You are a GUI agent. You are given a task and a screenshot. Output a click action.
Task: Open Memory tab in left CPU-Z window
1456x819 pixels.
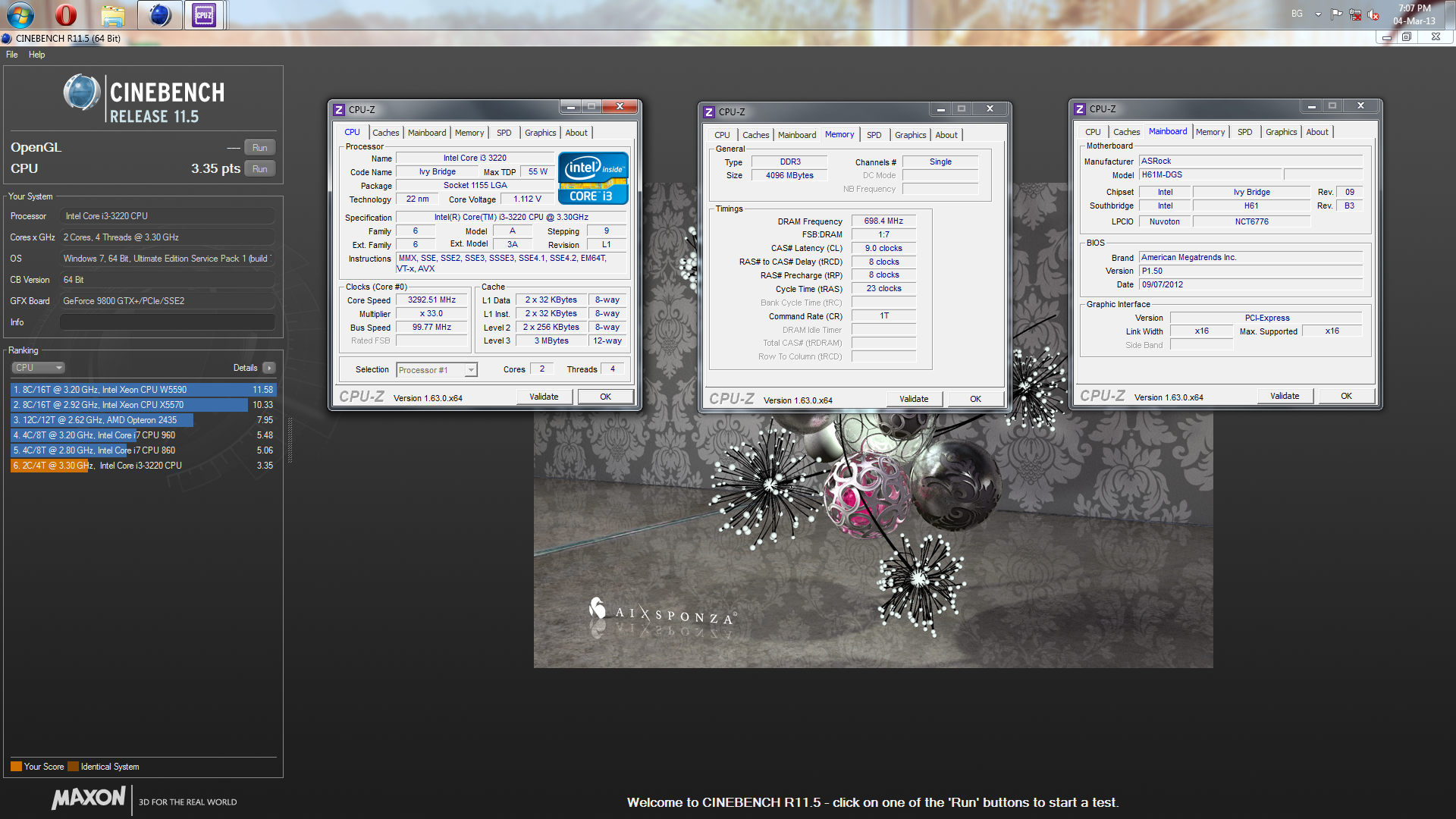click(x=469, y=133)
